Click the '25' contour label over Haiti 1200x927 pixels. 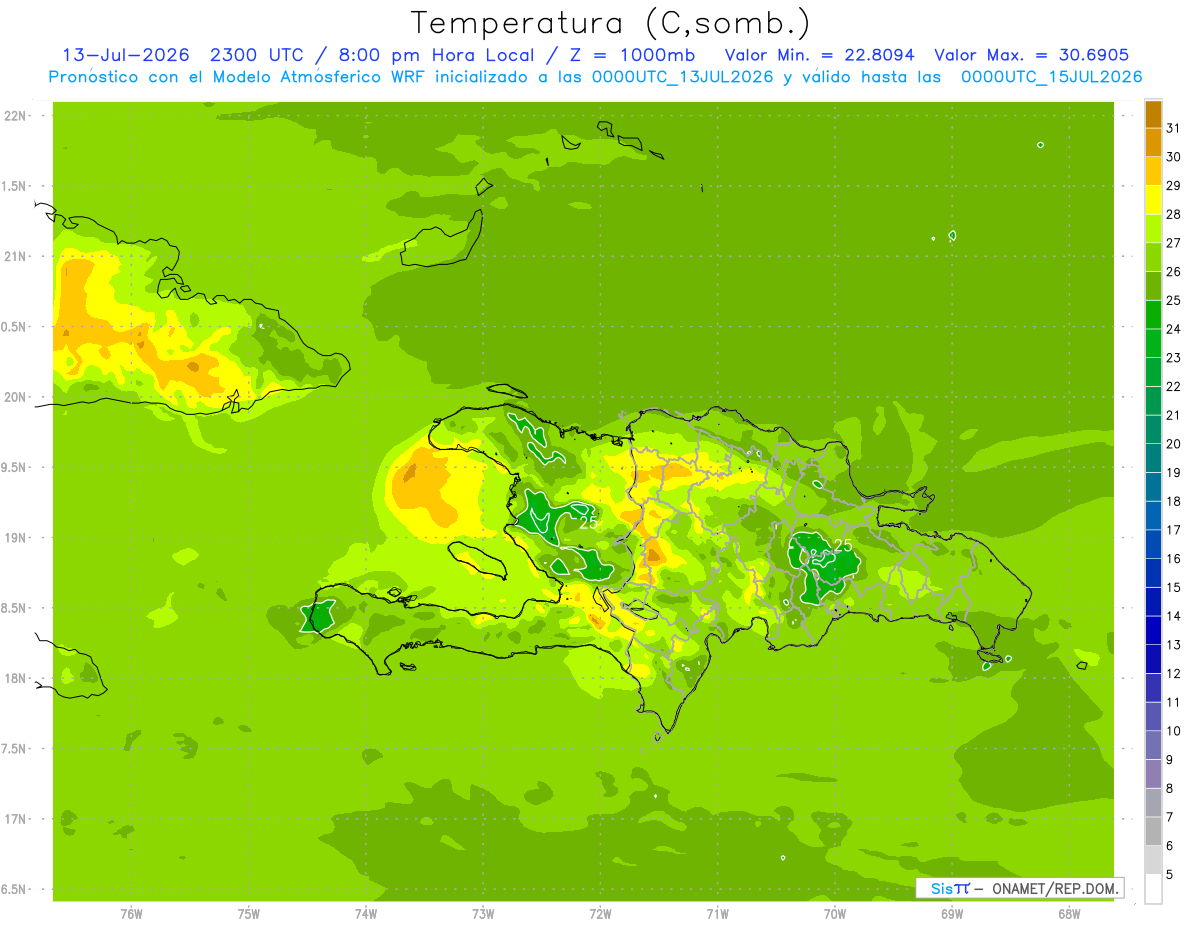click(x=588, y=522)
